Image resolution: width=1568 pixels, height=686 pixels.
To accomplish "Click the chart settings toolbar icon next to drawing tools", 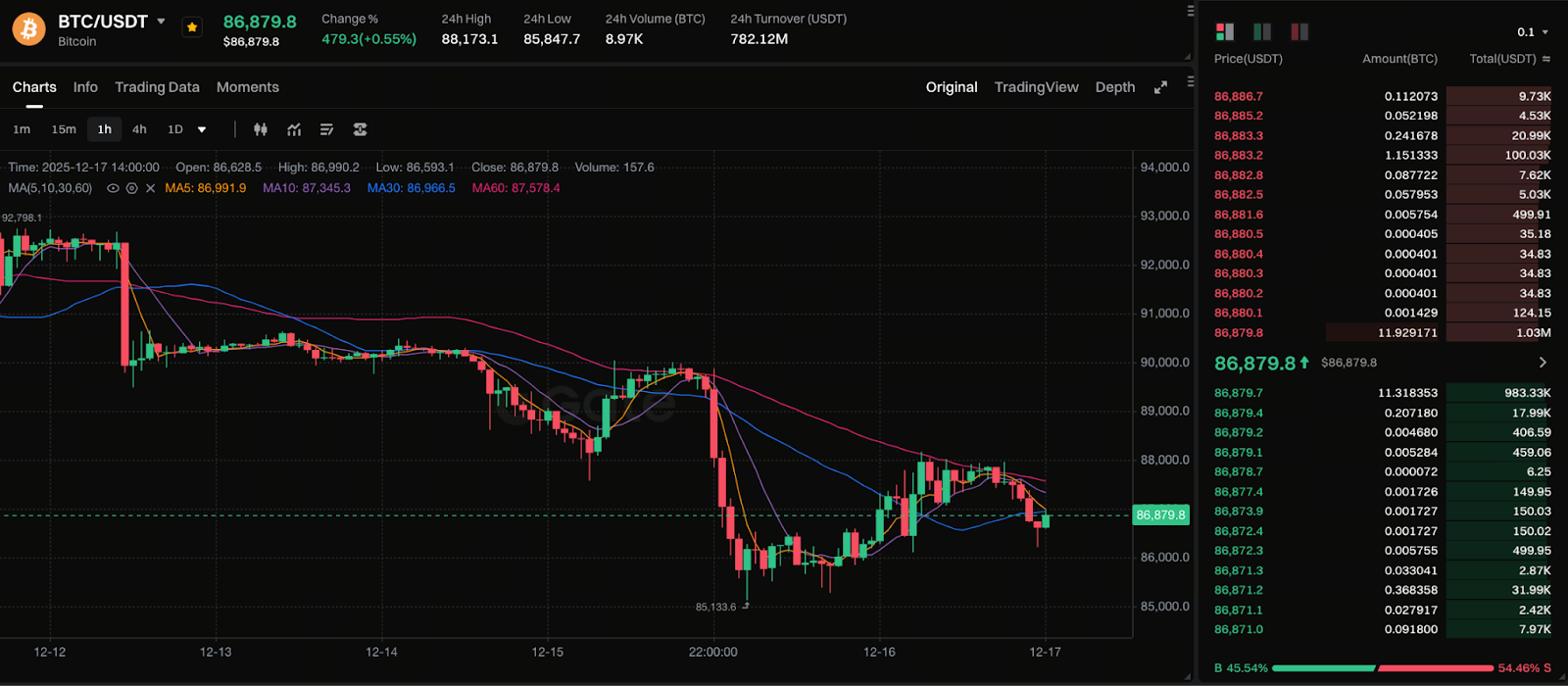I will [x=361, y=129].
